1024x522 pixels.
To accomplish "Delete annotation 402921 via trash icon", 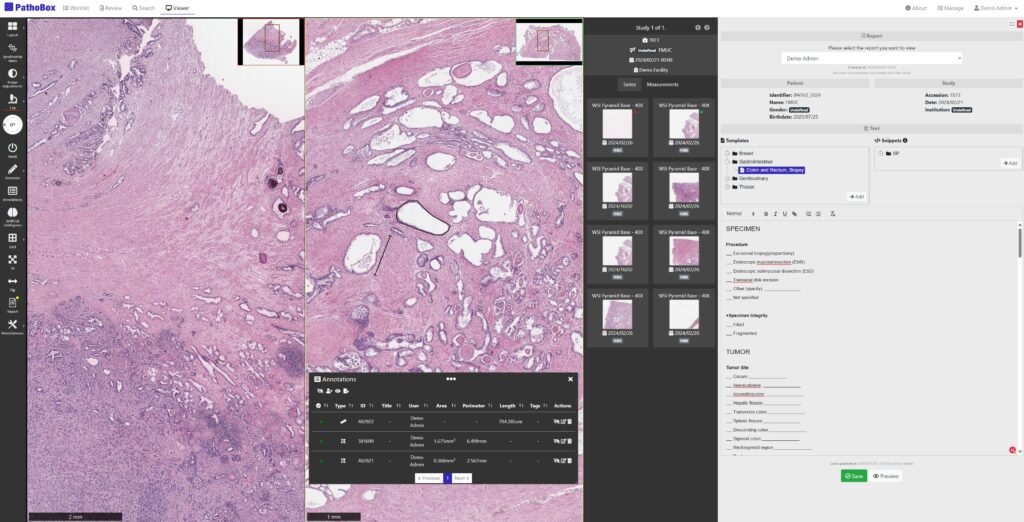I will [569, 461].
